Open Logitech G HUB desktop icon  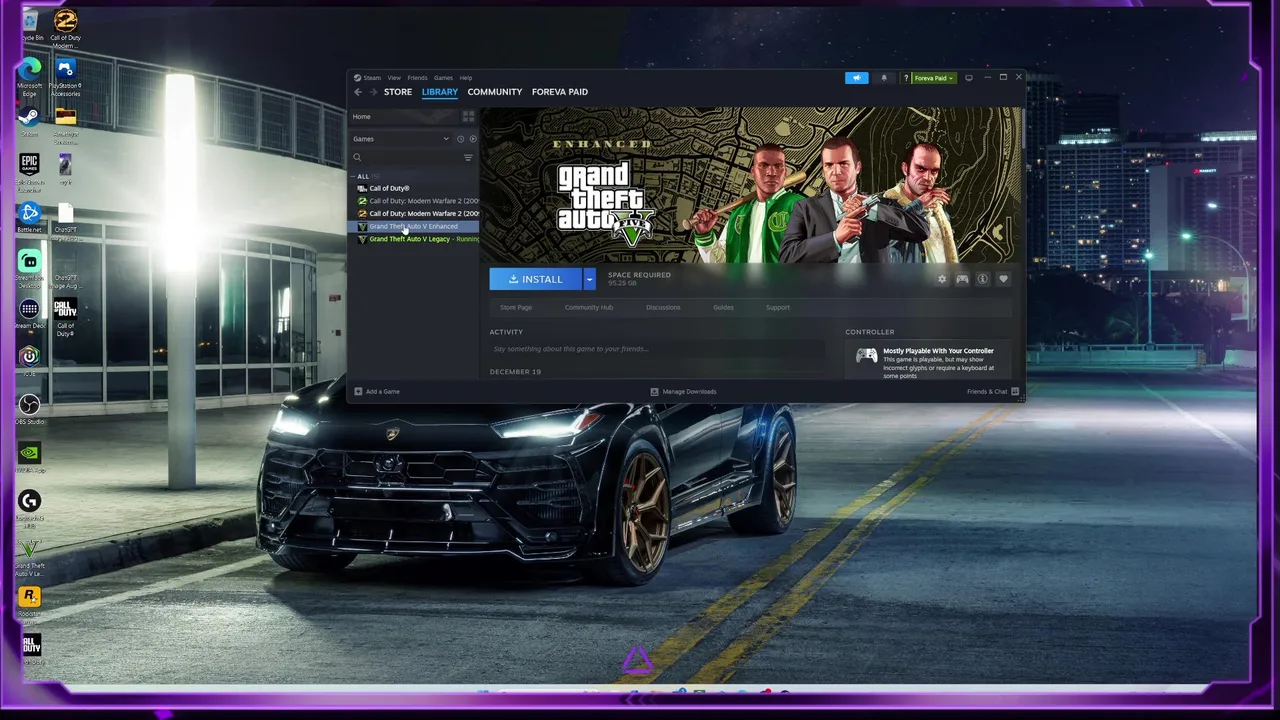tap(29, 507)
